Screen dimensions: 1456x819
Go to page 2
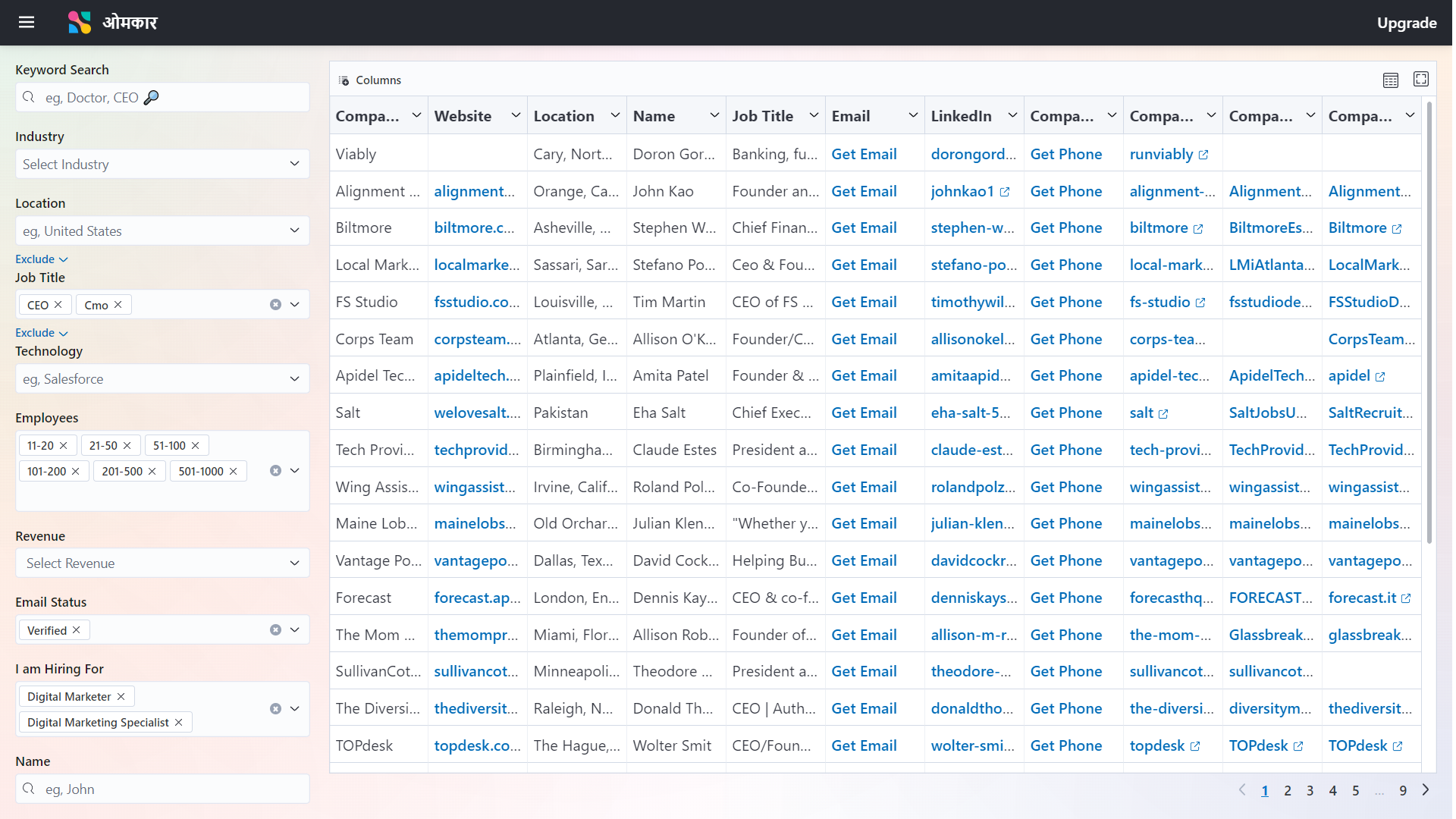pos(1288,791)
